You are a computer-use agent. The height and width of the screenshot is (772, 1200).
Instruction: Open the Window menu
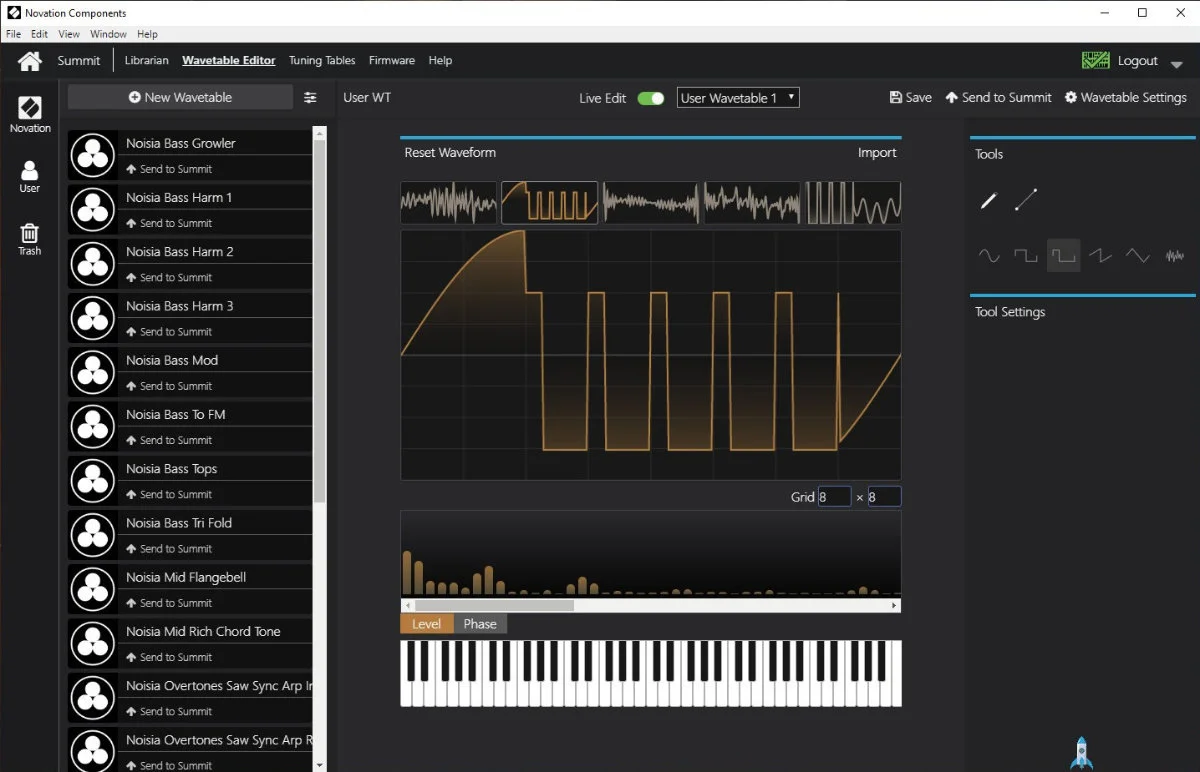[109, 34]
